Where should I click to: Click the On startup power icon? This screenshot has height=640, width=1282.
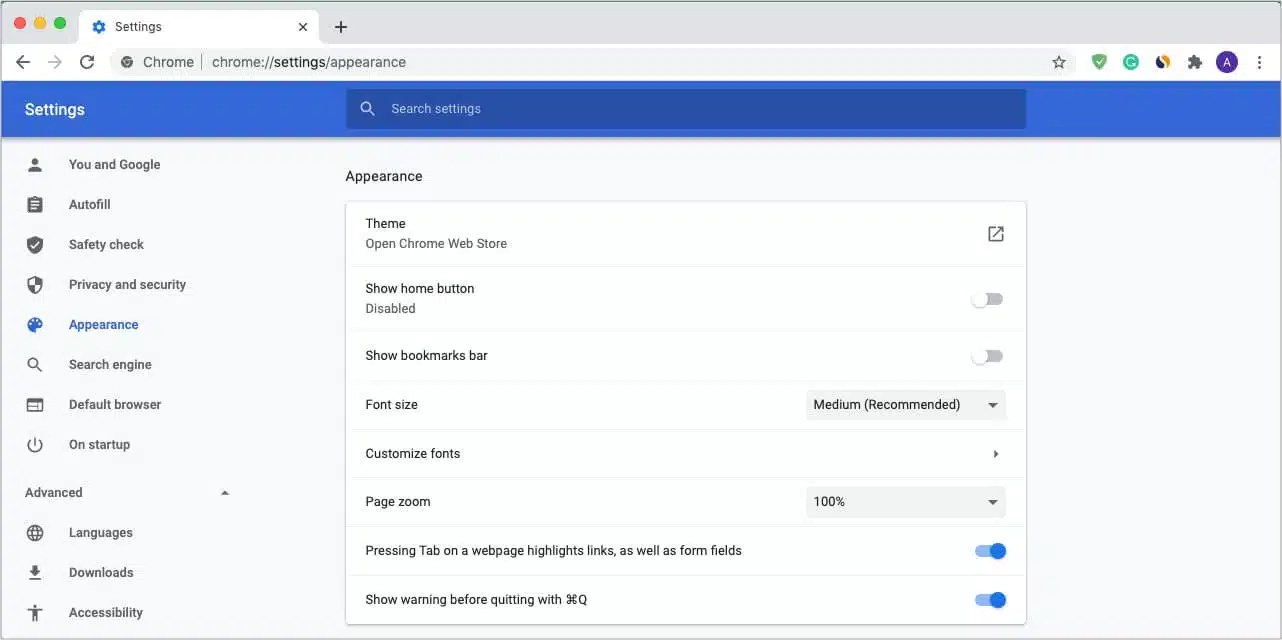[35, 444]
